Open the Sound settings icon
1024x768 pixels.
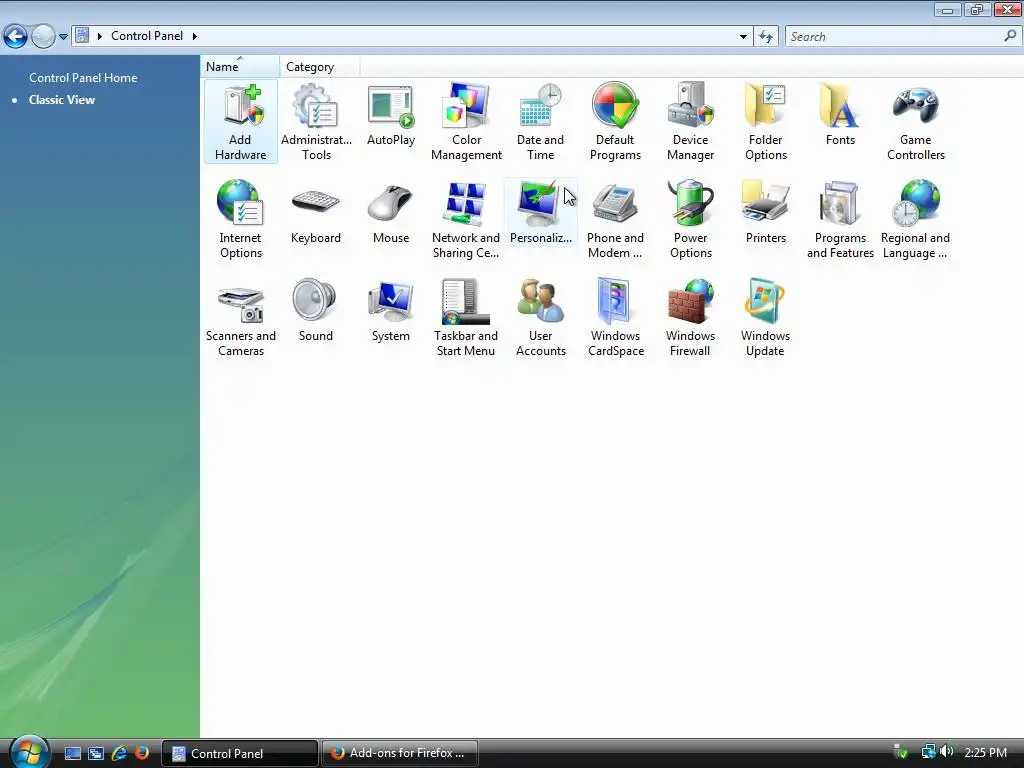(315, 311)
